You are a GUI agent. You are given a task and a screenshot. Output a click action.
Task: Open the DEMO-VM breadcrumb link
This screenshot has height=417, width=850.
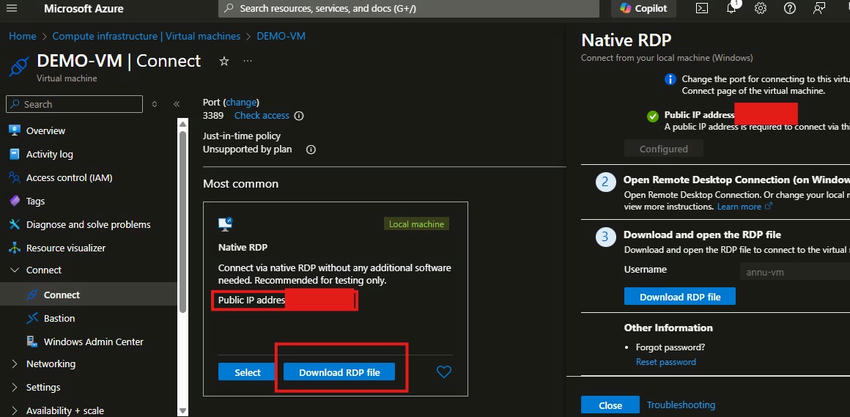click(281, 36)
